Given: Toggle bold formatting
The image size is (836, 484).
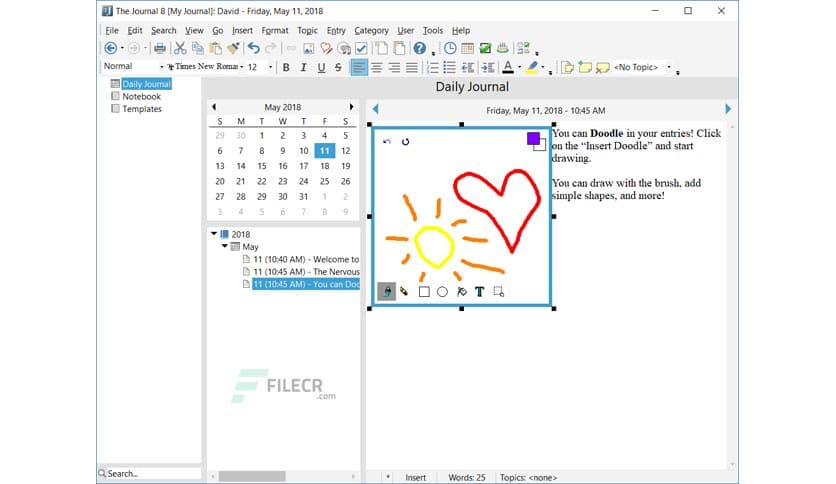Looking at the screenshot, I should point(285,67).
